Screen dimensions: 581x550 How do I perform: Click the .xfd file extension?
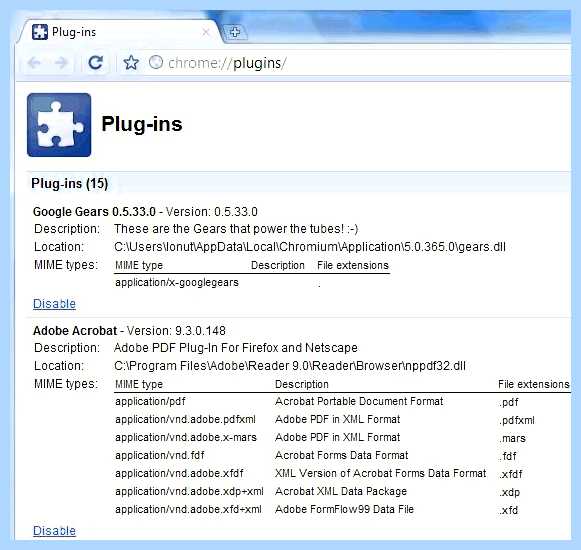pos(508,510)
